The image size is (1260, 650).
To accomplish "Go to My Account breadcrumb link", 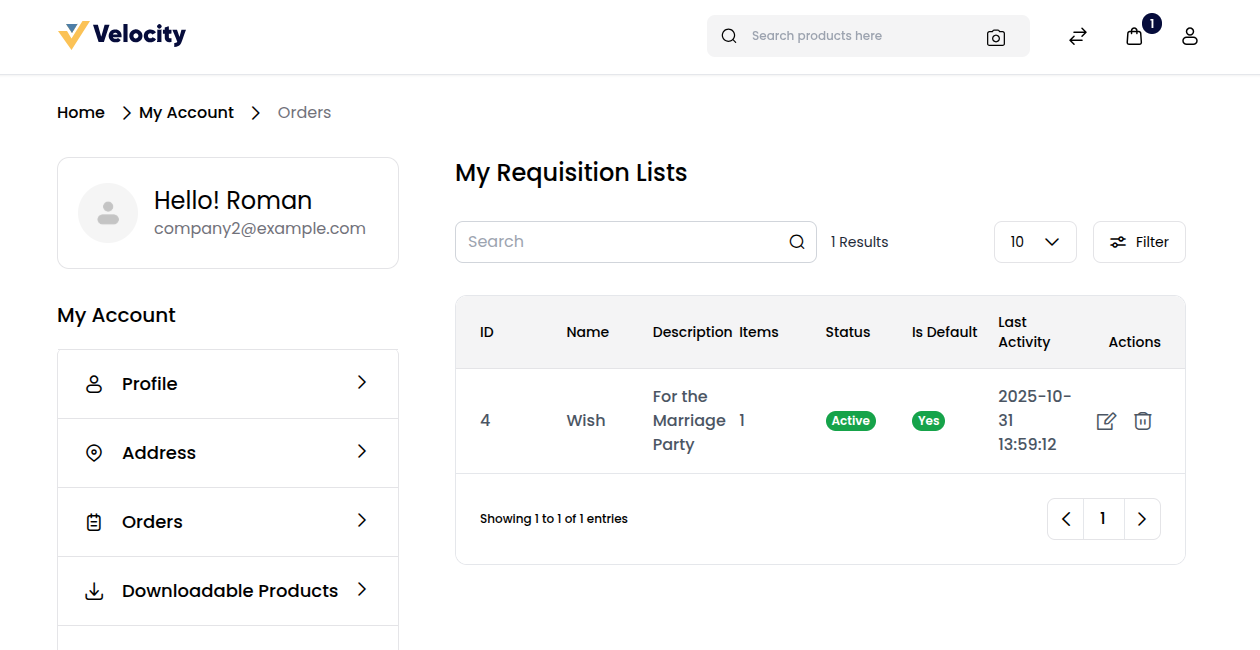I will coord(186,113).
